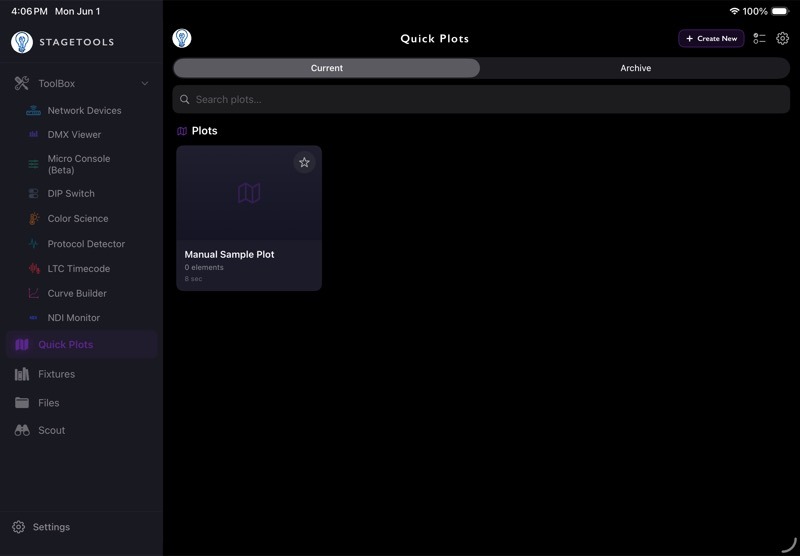
Task: Click the Create New button
Action: tap(711, 38)
